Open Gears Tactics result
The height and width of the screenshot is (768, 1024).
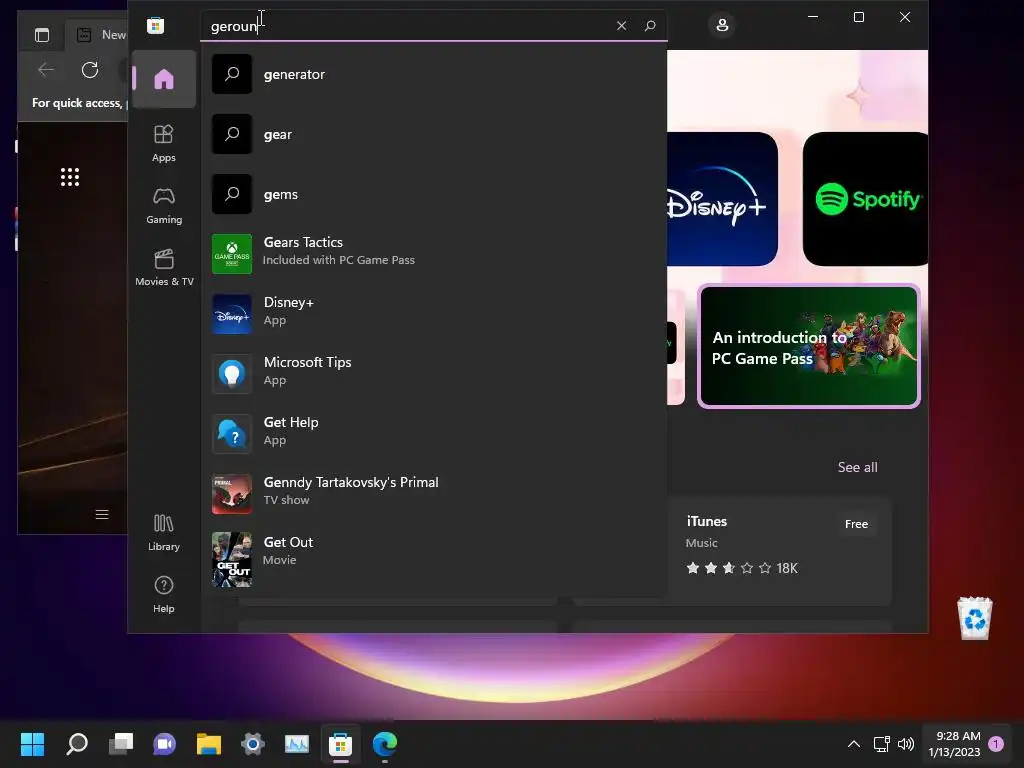click(x=434, y=253)
